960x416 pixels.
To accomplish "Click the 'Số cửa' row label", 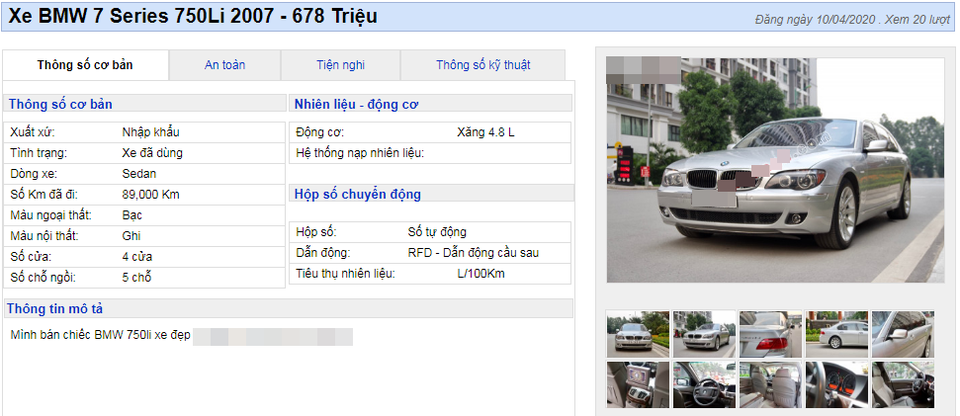I will 29,257.
